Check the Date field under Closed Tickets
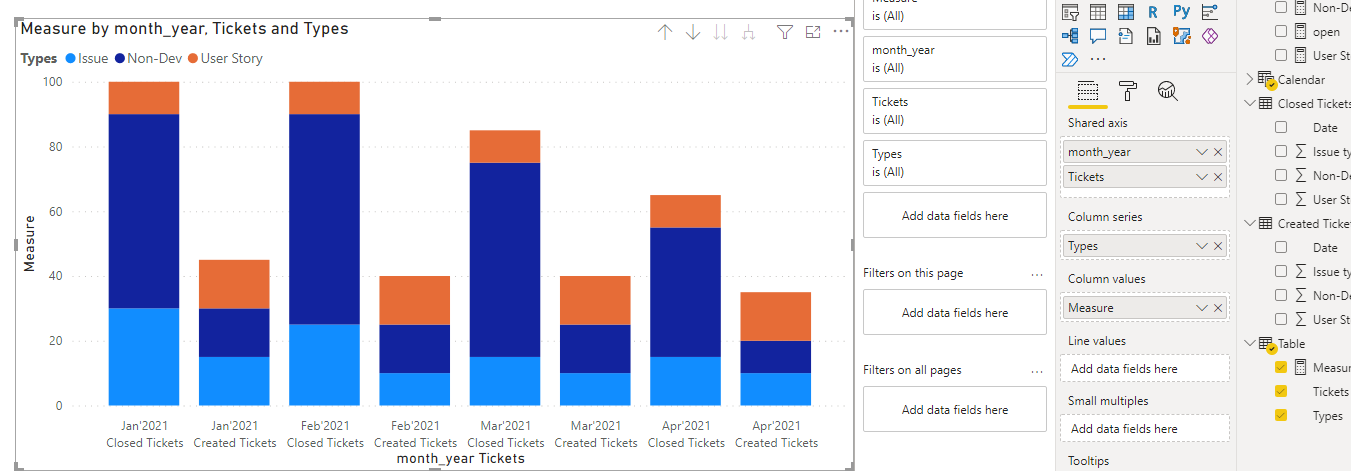Image resolution: width=1351 pixels, height=471 pixels. (x=1281, y=127)
